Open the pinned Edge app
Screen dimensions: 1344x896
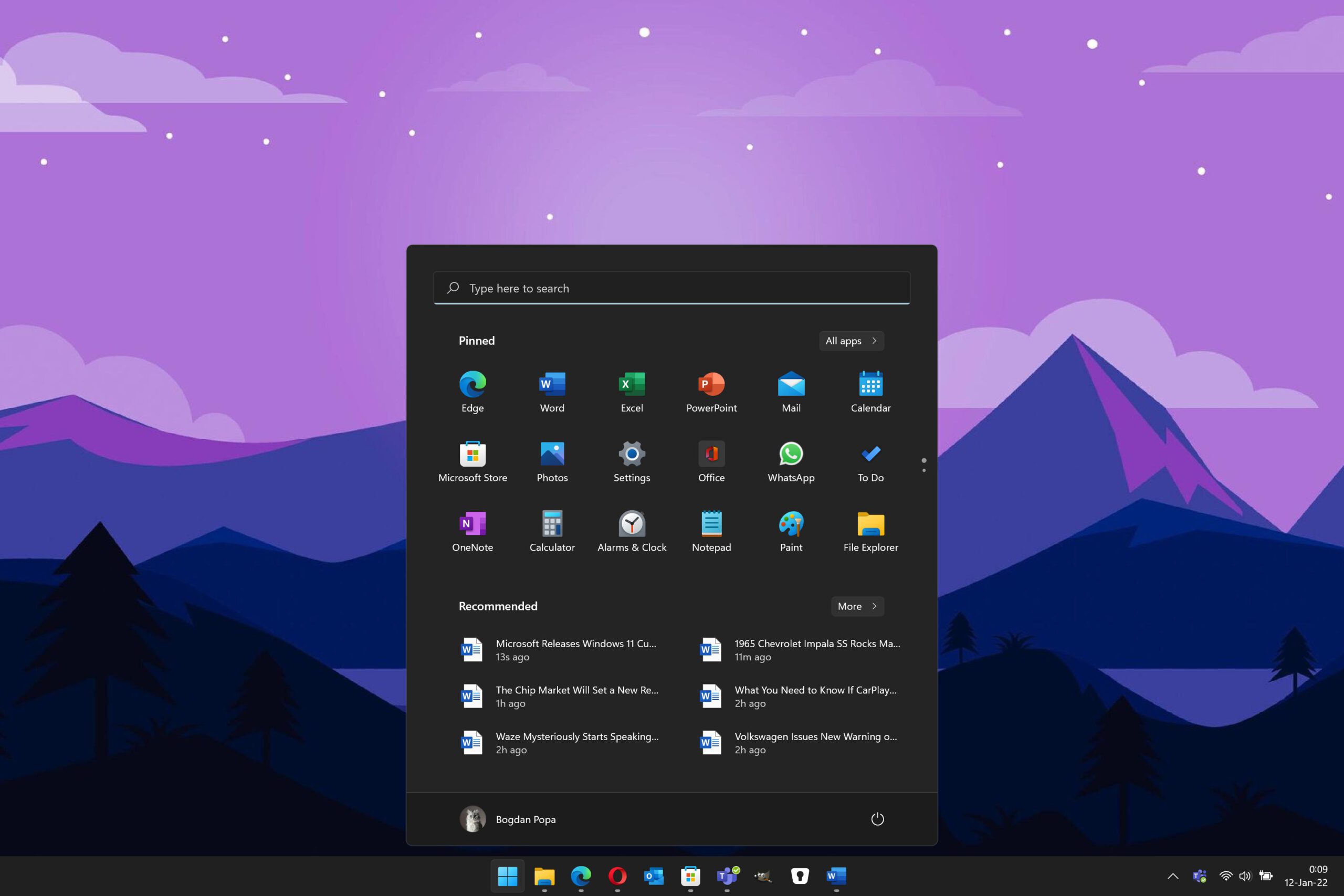(x=472, y=392)
